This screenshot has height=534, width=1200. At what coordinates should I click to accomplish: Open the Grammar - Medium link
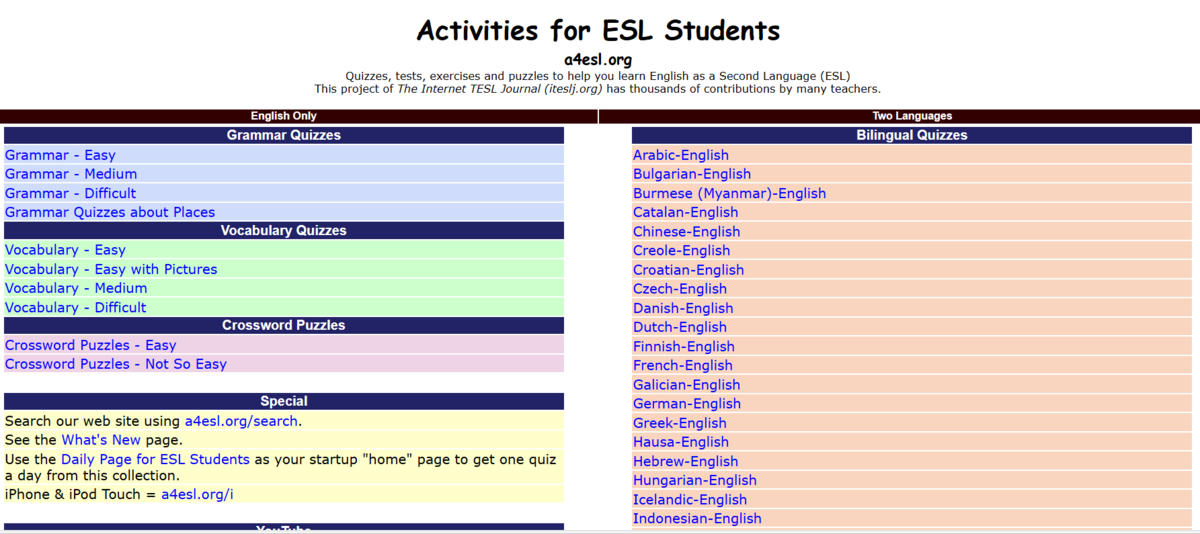(x=71, y=174)
